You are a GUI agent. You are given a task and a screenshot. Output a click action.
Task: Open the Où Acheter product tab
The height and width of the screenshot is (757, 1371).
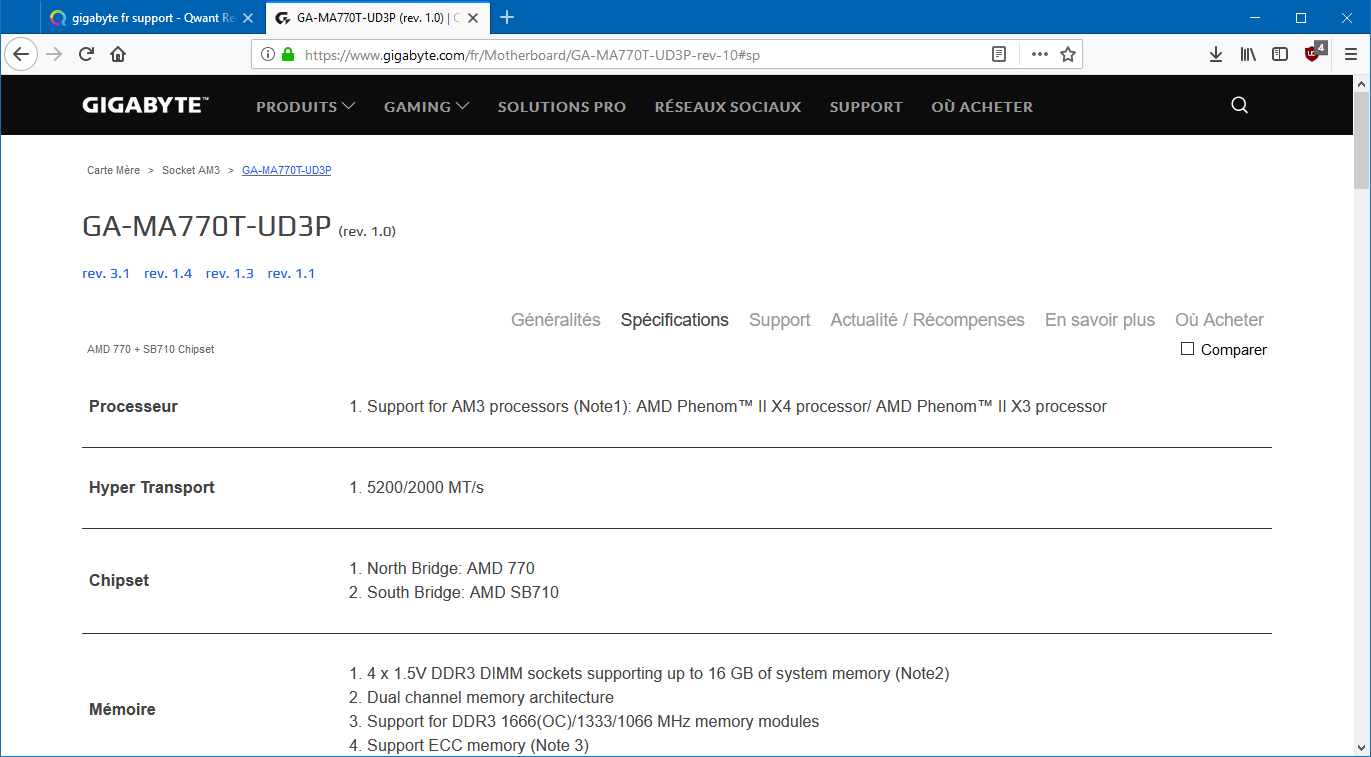click(1220, 320)
